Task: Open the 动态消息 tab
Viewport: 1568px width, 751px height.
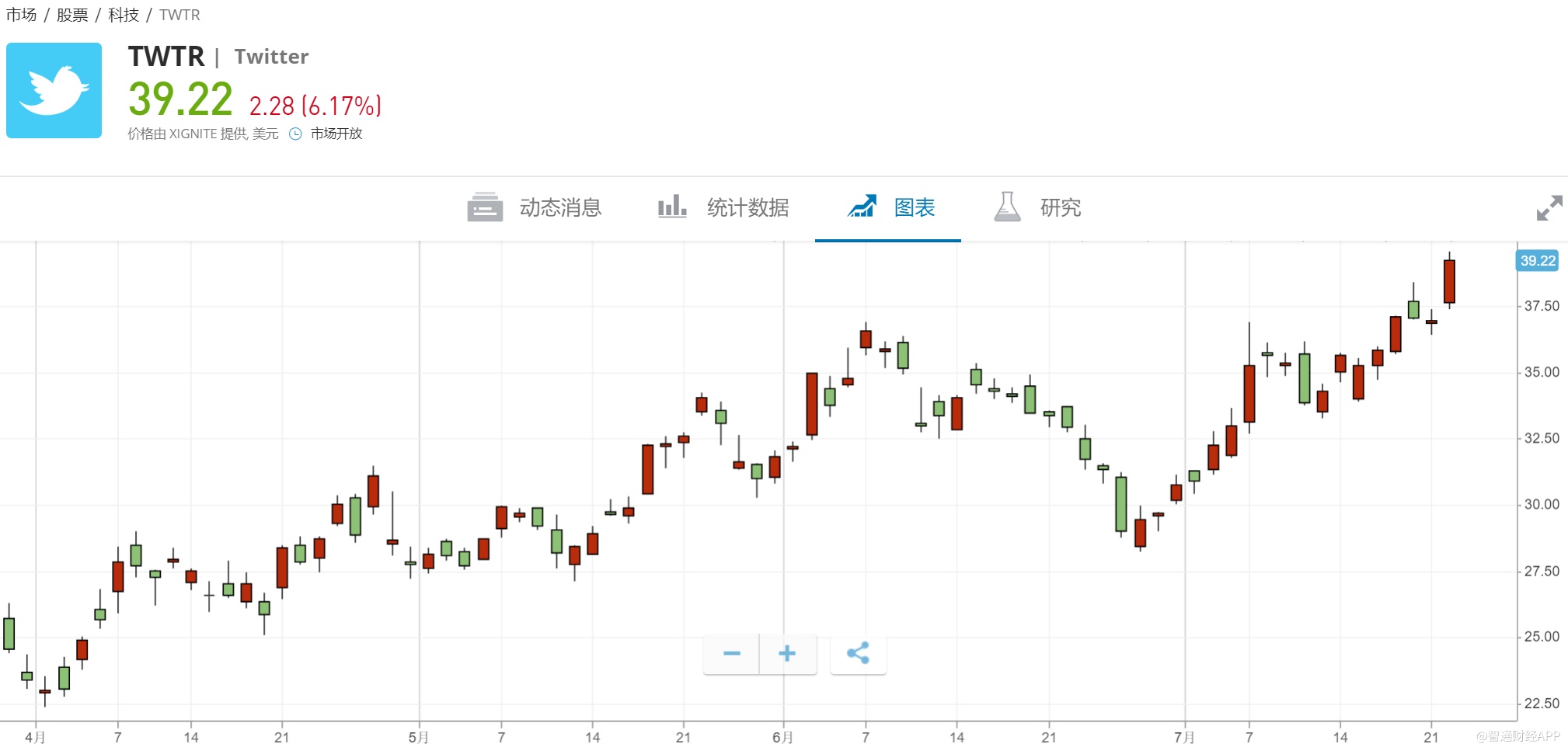Action: 560,207
